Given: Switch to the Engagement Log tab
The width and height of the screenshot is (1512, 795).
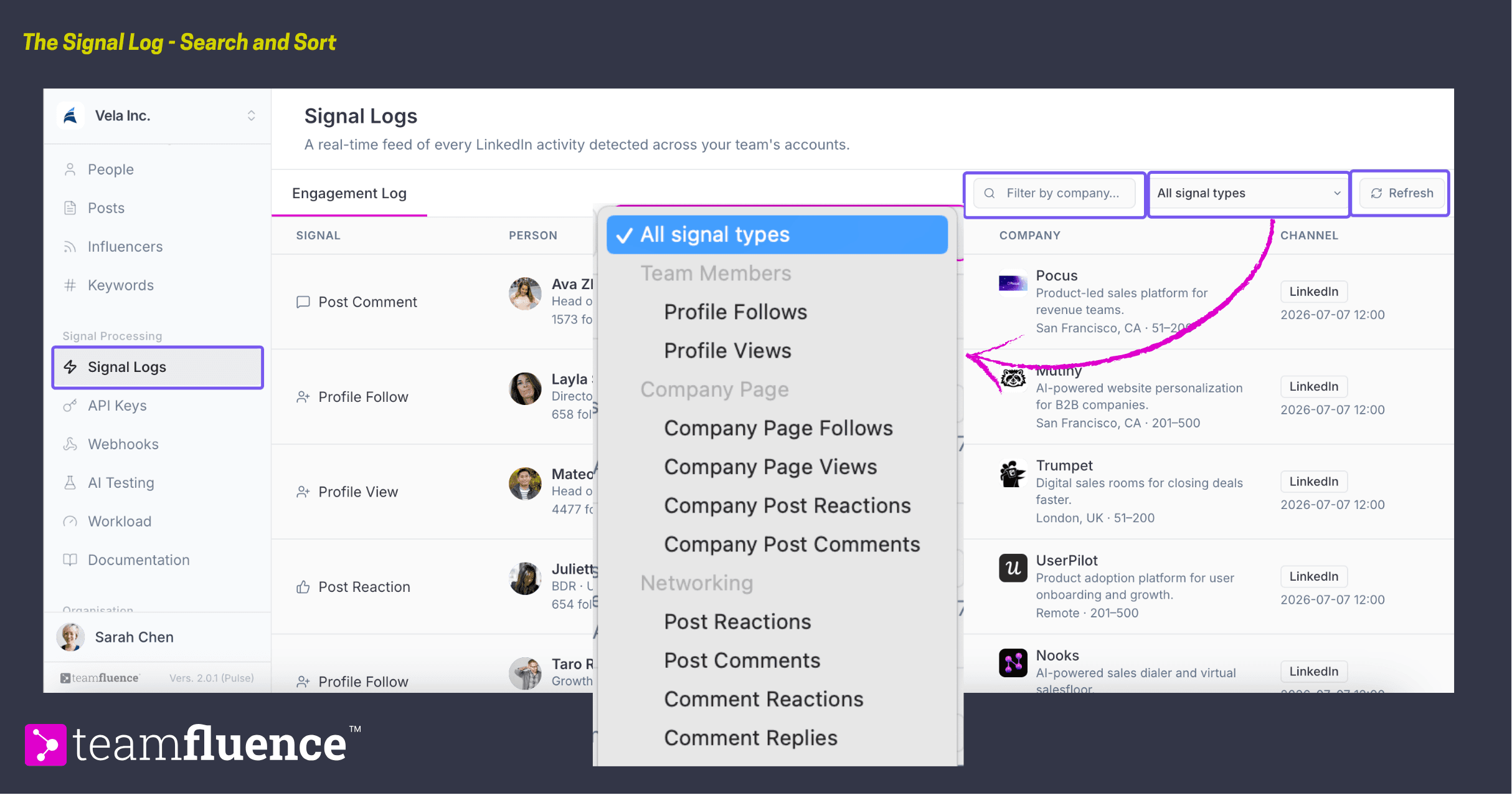Looking at the screenshot, I should point(349,194).
